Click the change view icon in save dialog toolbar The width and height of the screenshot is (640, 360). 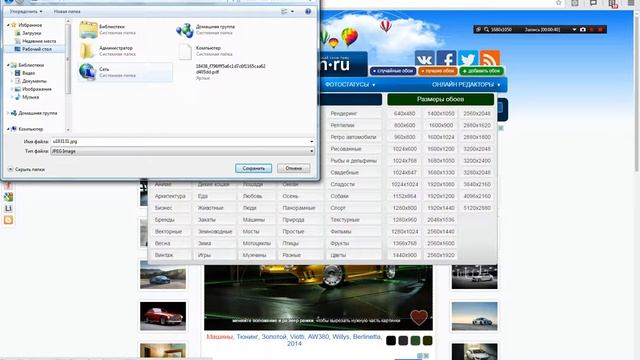(x=284, y=11)
